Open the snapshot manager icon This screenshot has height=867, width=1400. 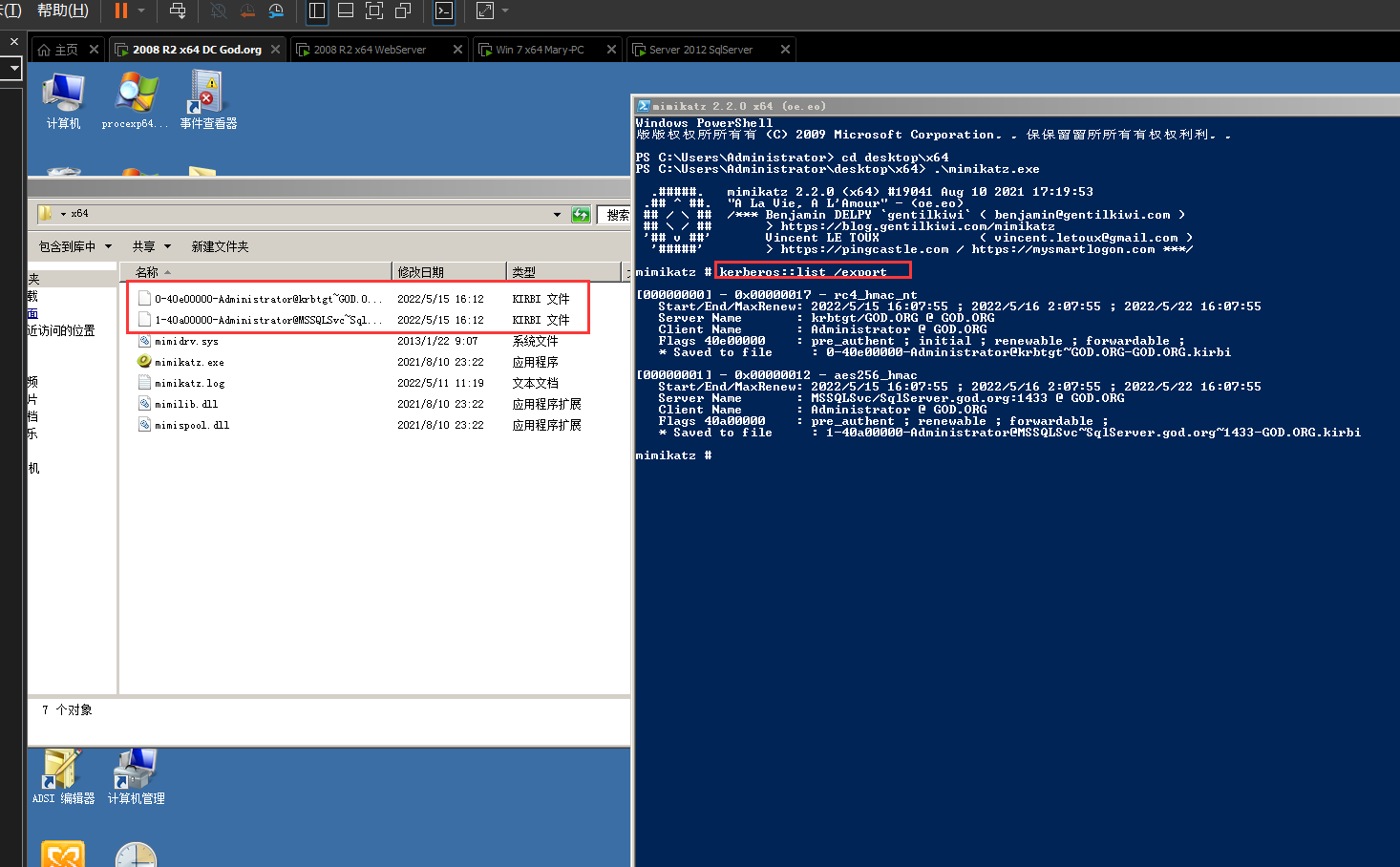click(x=276, y=11)
